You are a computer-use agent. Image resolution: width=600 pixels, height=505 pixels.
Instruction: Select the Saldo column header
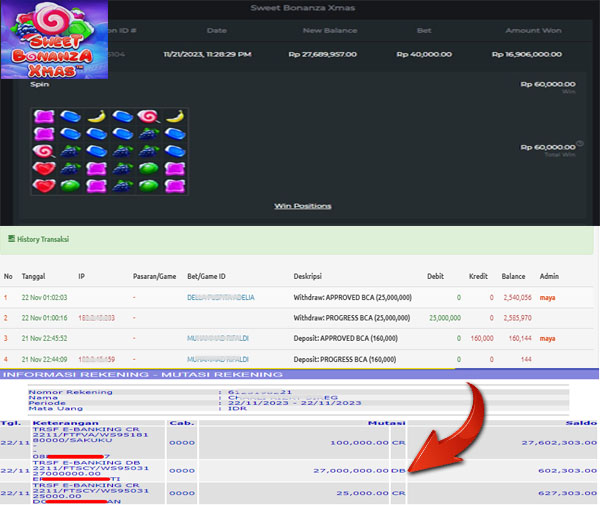tap(581, 423)
